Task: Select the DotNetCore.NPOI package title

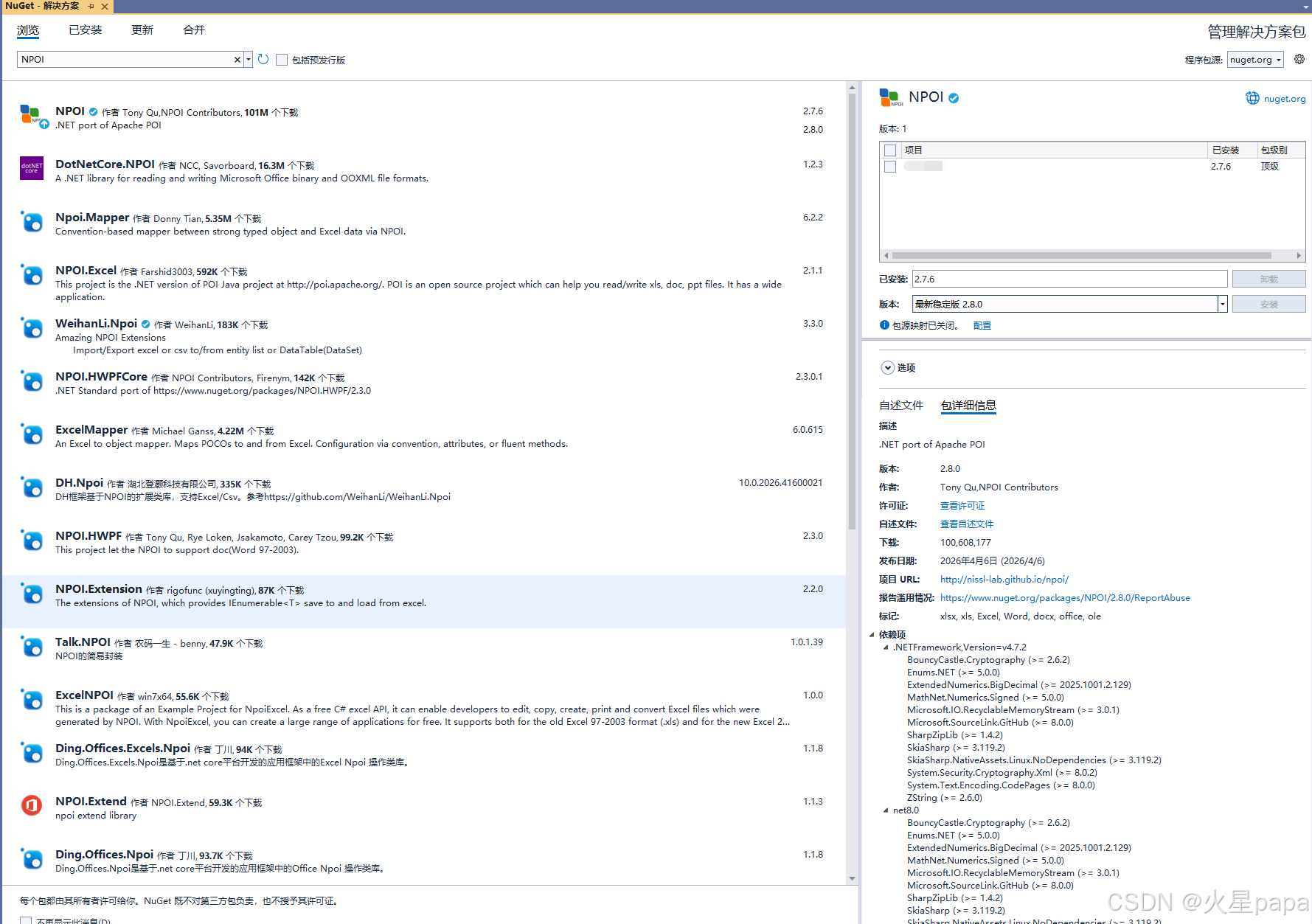Action: pos(105,164)
